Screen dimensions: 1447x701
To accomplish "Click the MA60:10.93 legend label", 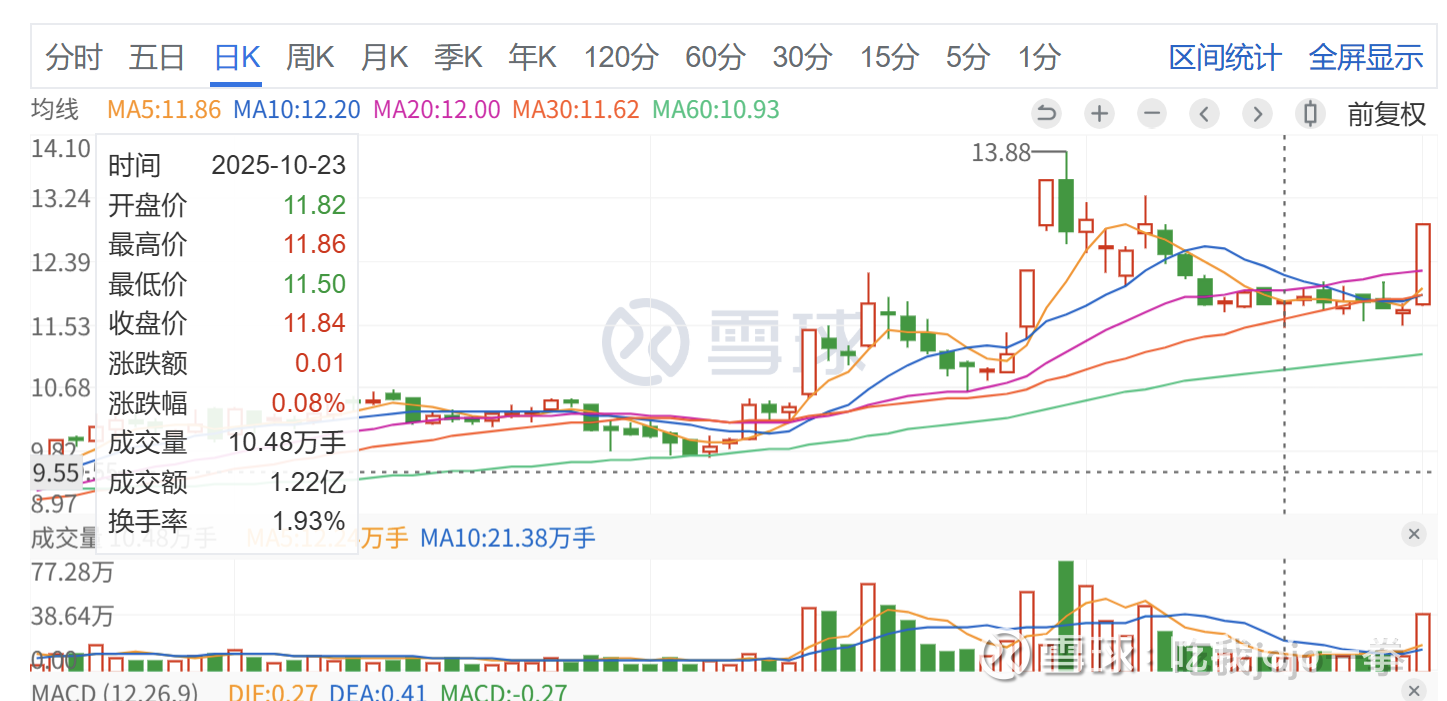I will click(716, 110).
